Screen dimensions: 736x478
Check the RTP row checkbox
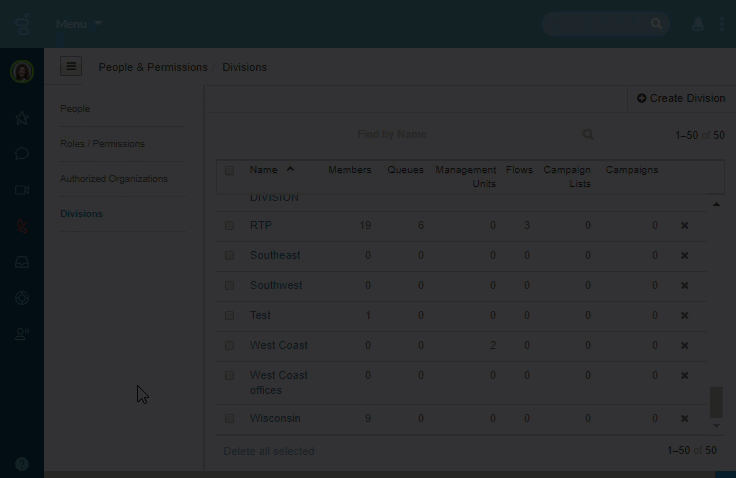point(229,225)
